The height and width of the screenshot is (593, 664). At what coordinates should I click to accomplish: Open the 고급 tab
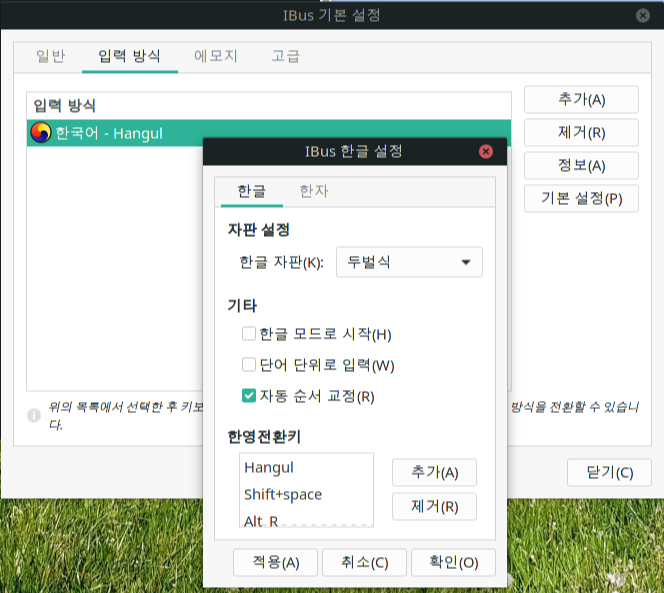tap(286, 56)
